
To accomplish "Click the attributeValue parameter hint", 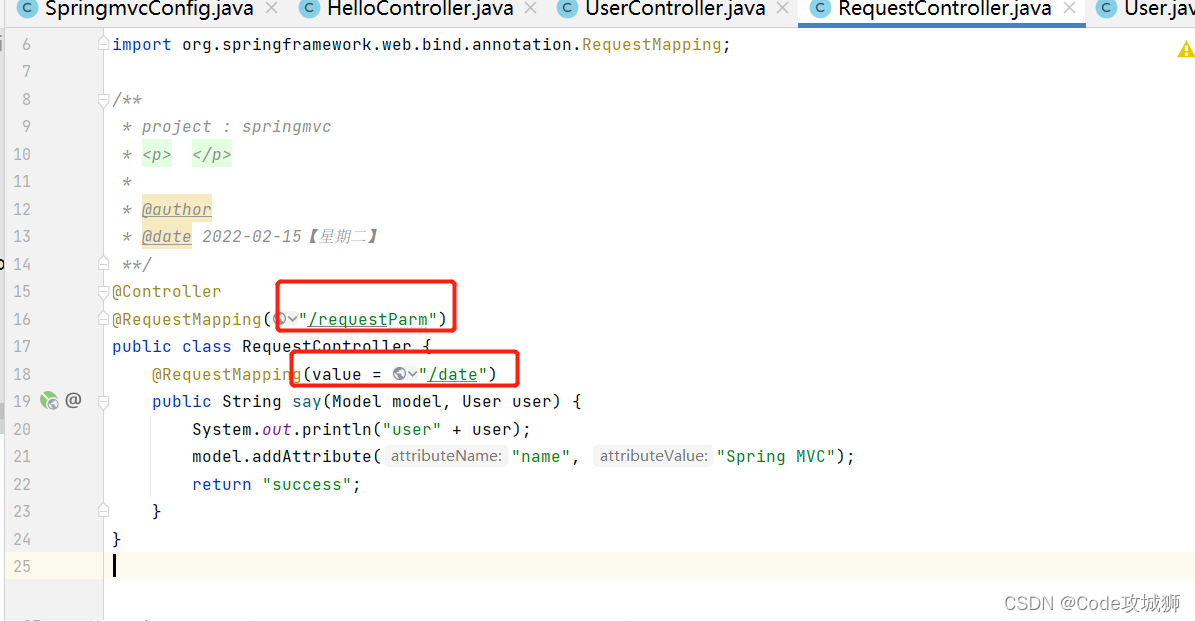I will [653, 456].
